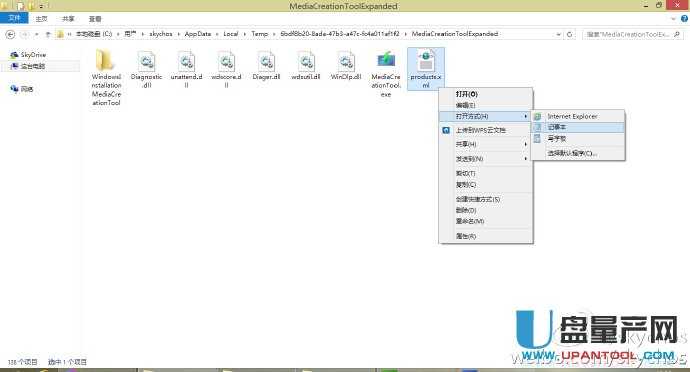This screenshot has width=690, height=372.
Task: Expand the 发送到(N) submenu arrow
Action: (525, 158)
